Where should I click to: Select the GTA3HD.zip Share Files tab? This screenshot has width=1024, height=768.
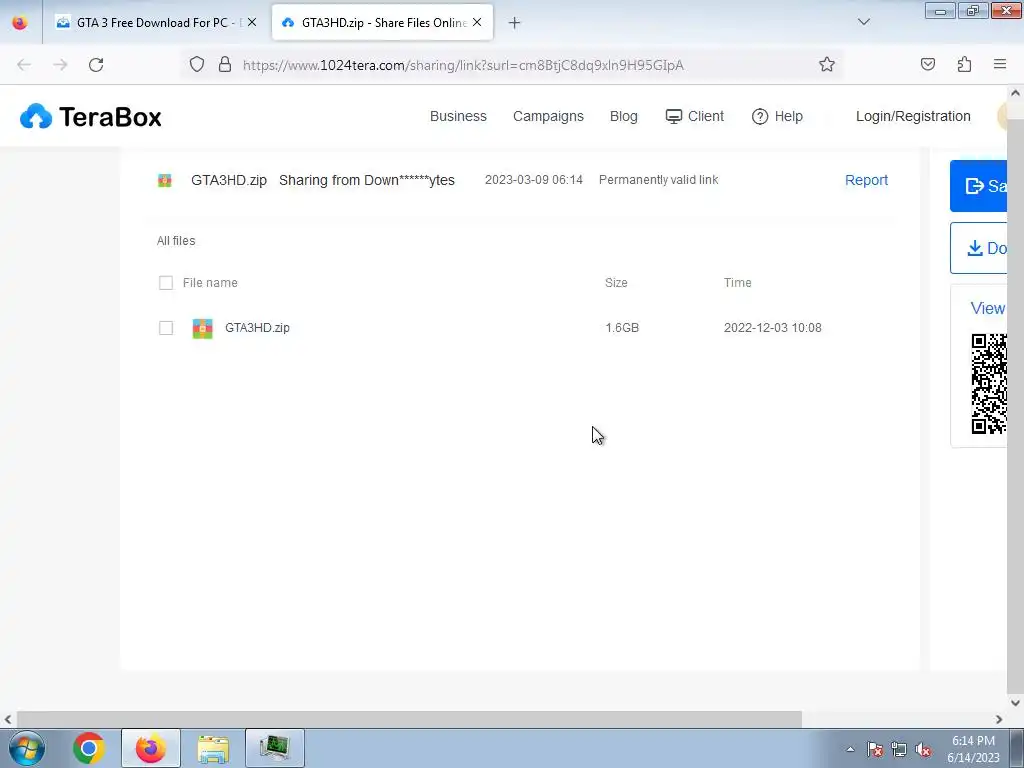coord(382,22)
